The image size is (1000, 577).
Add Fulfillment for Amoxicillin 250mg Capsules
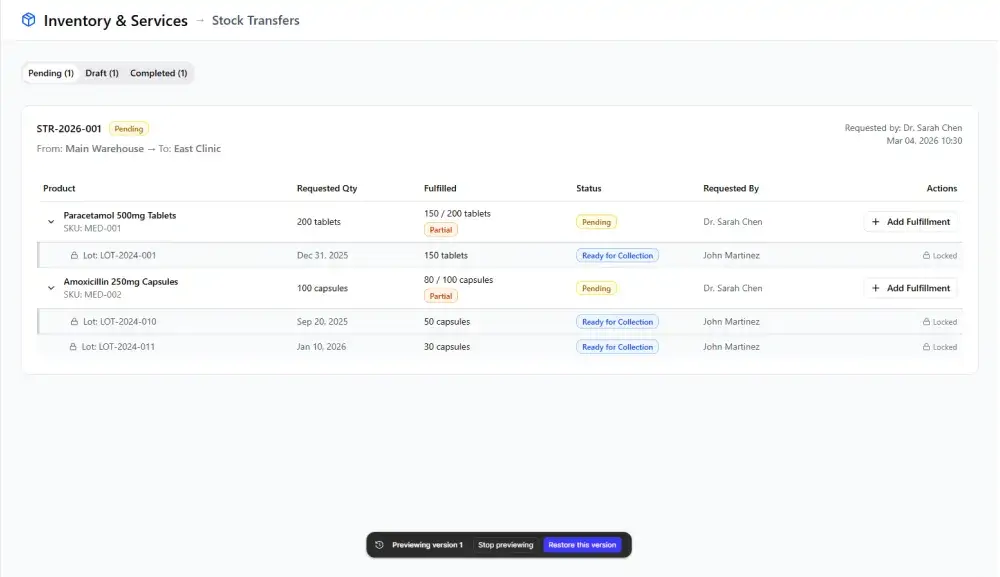911,288
